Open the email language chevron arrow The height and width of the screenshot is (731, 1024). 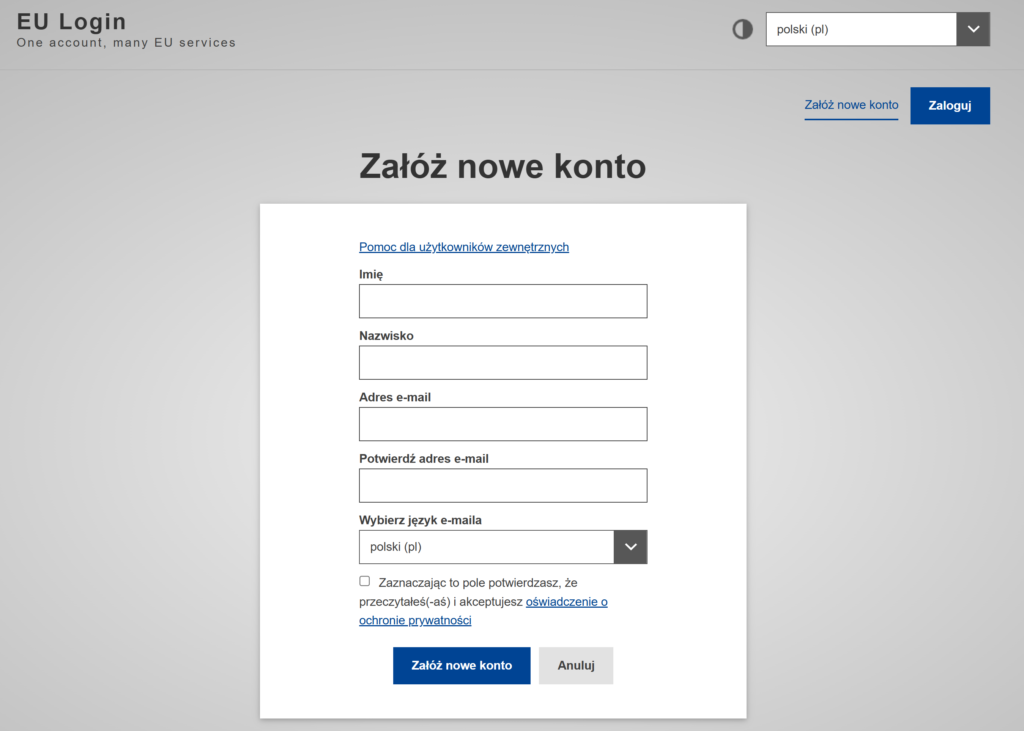[630, 547]
